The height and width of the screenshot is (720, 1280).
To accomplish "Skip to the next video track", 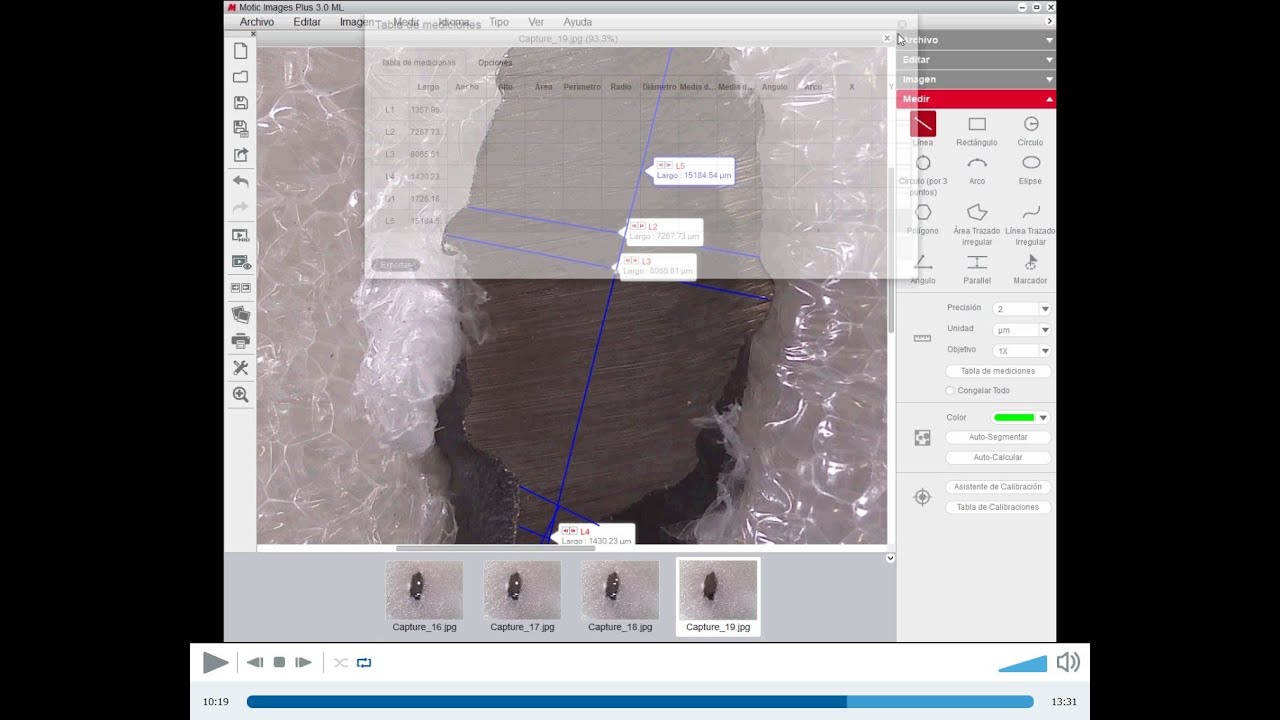I will point(304,662).
